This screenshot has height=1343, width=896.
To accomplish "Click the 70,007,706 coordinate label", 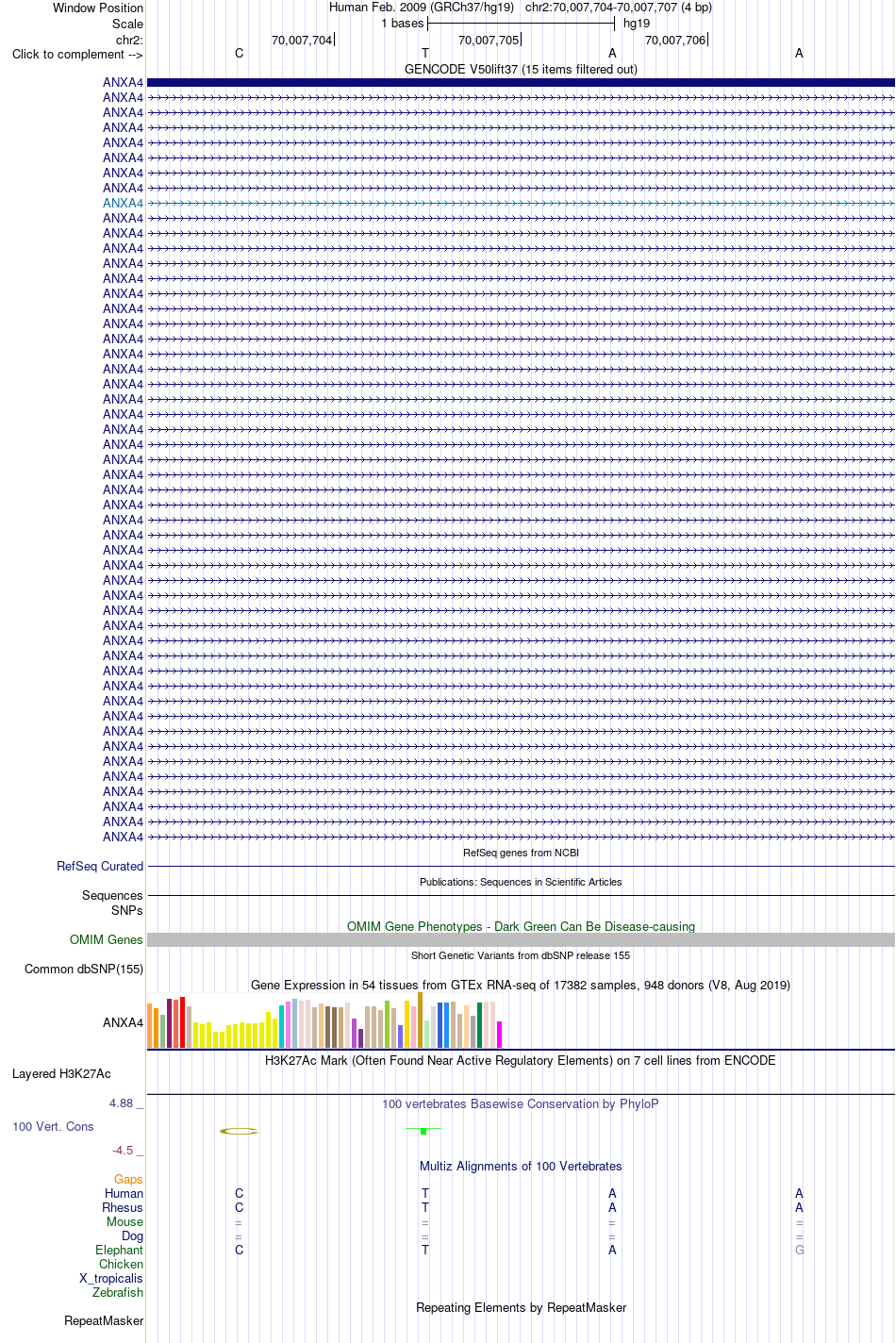I will 675,40.
